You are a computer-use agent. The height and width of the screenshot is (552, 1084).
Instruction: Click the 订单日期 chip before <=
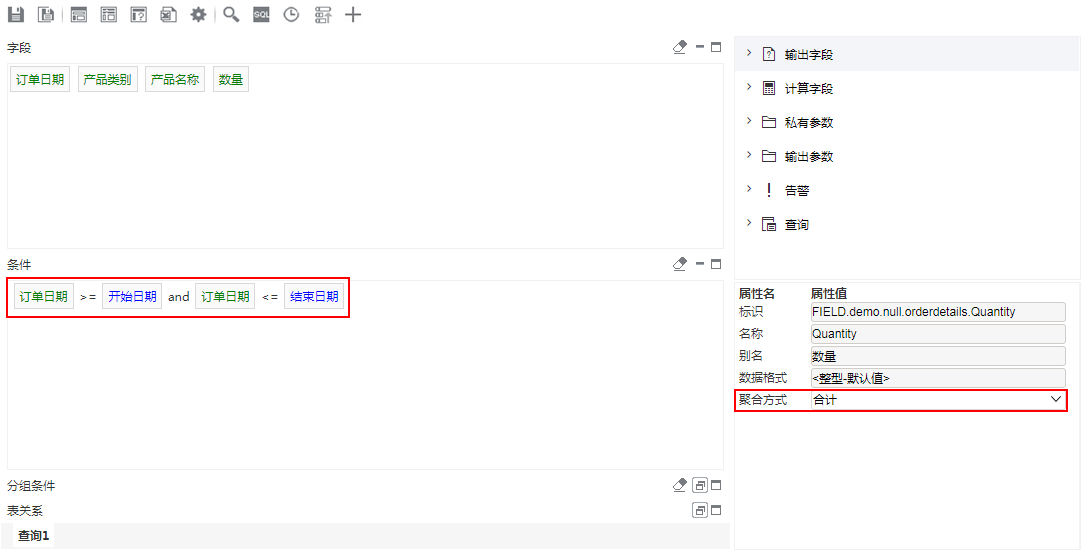tap(225, 296)
